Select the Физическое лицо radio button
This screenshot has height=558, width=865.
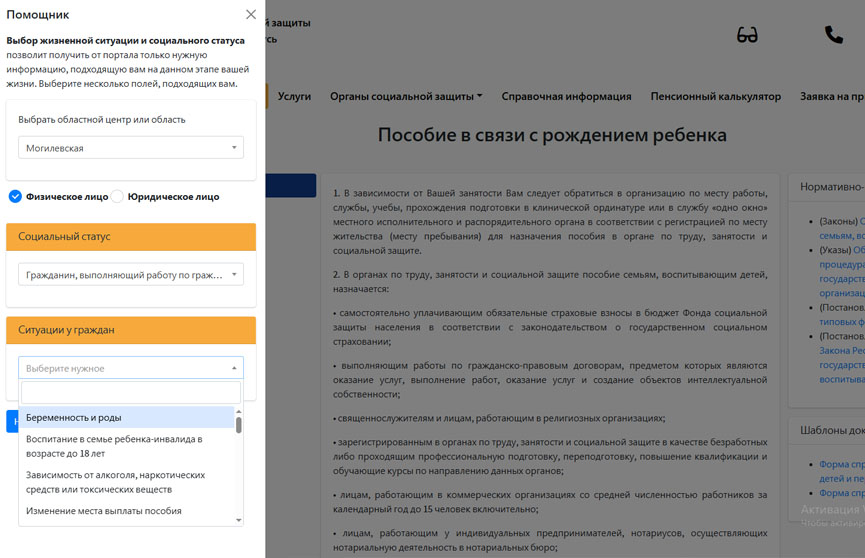[x=15, y=197]
